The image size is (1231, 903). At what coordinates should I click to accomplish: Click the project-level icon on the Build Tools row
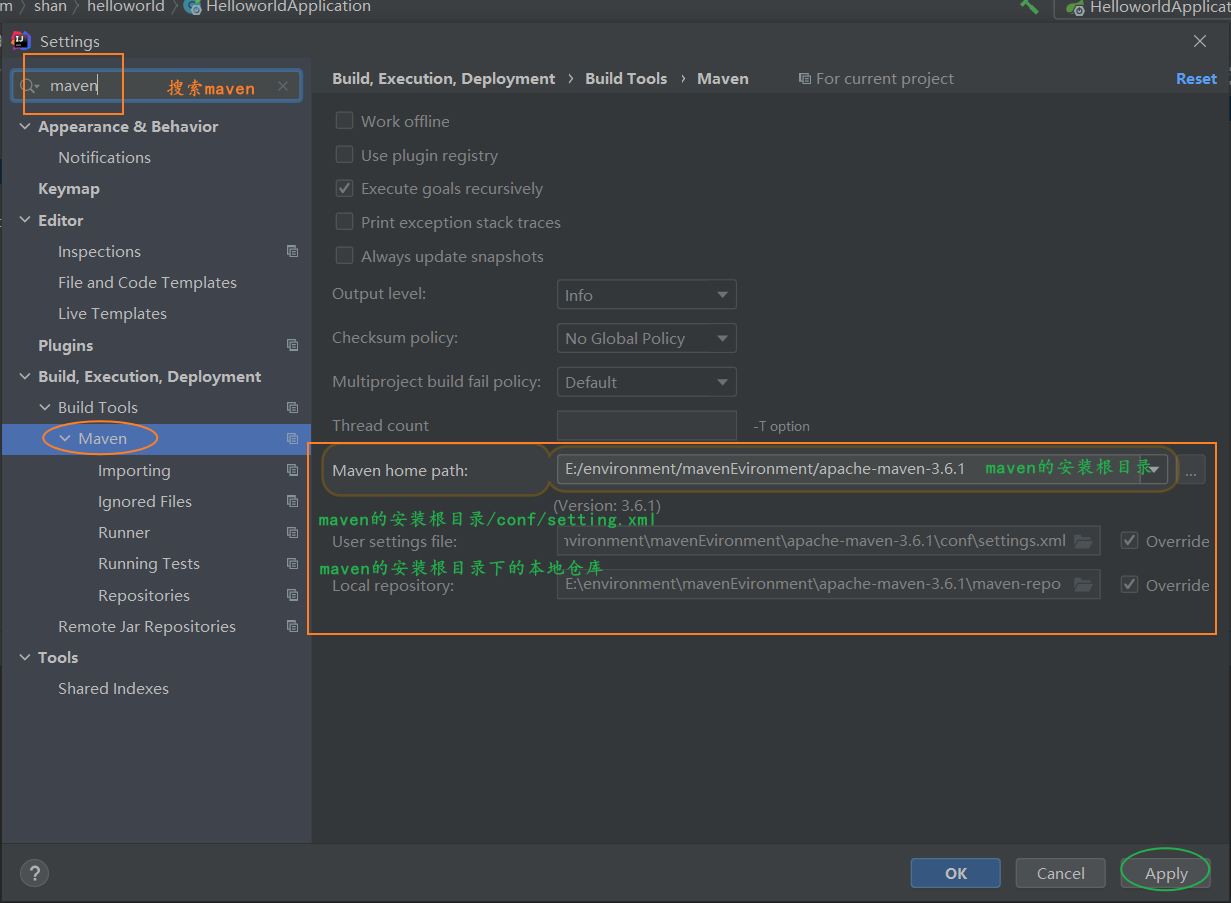292,407
